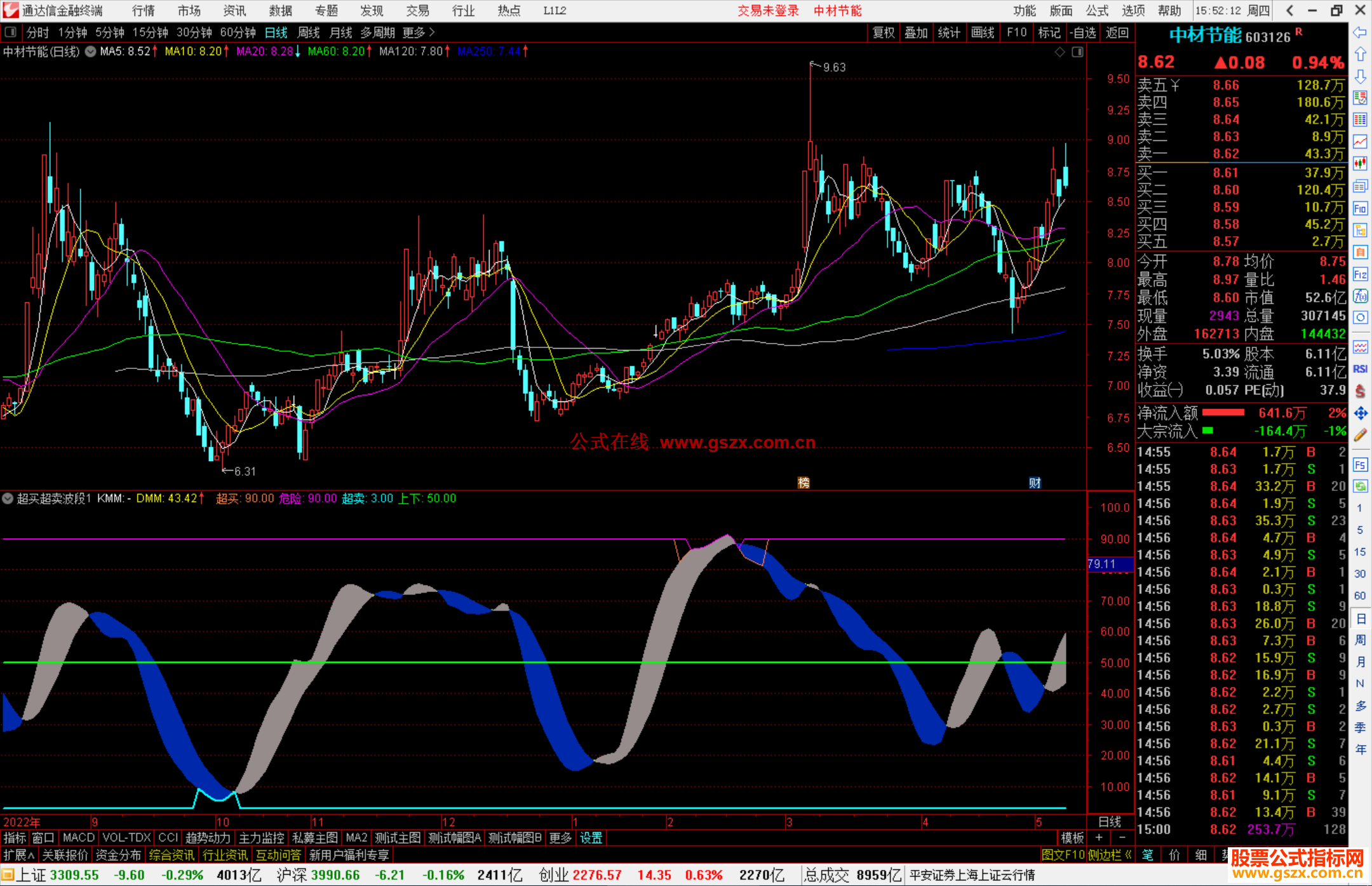Viewport: 1372px width, 886px height.
Task: Click the blue left-arrow back icon
Action: [x=1360, y=32]
